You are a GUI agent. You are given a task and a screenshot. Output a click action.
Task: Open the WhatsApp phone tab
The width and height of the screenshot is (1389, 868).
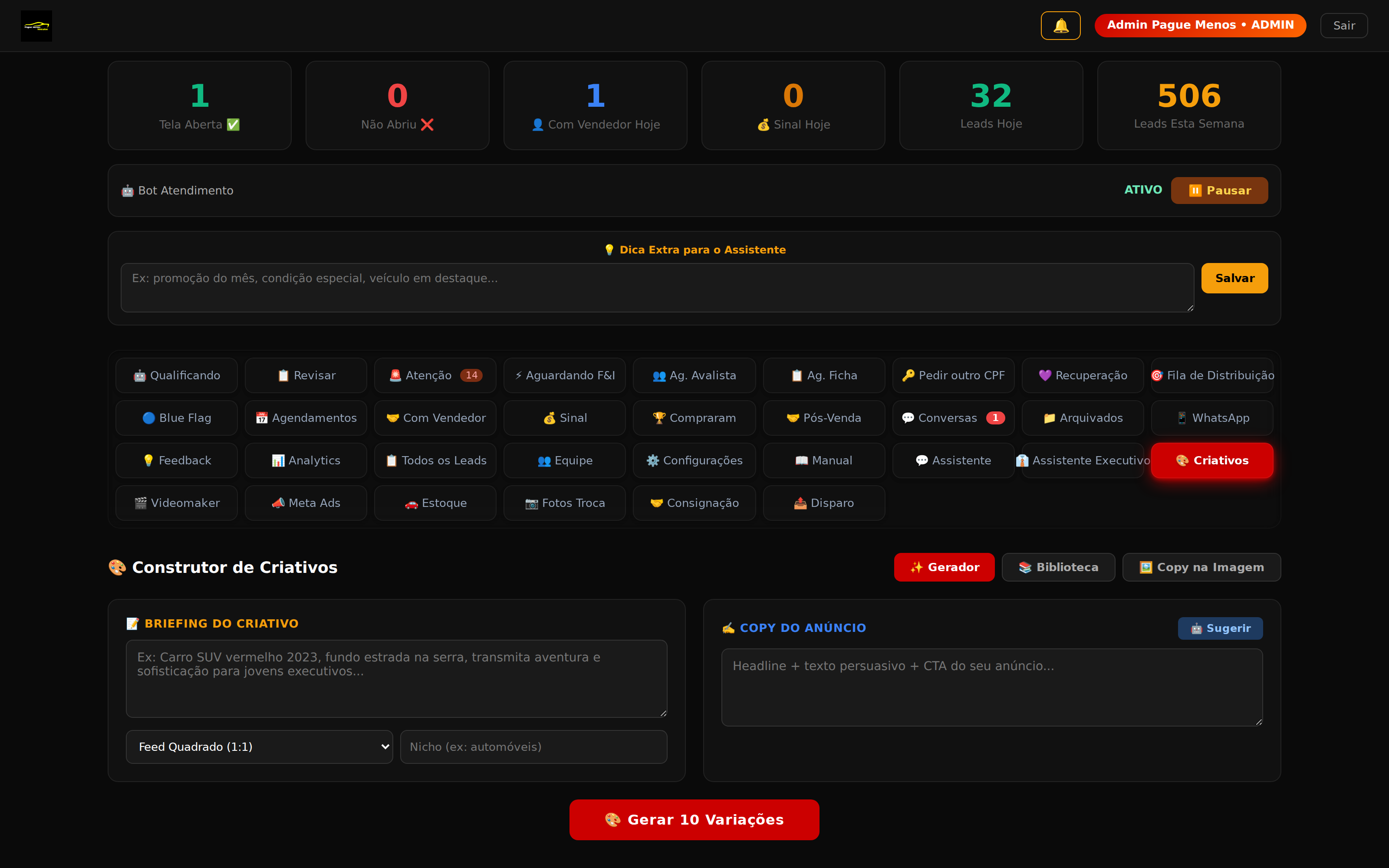[1212, 418]
